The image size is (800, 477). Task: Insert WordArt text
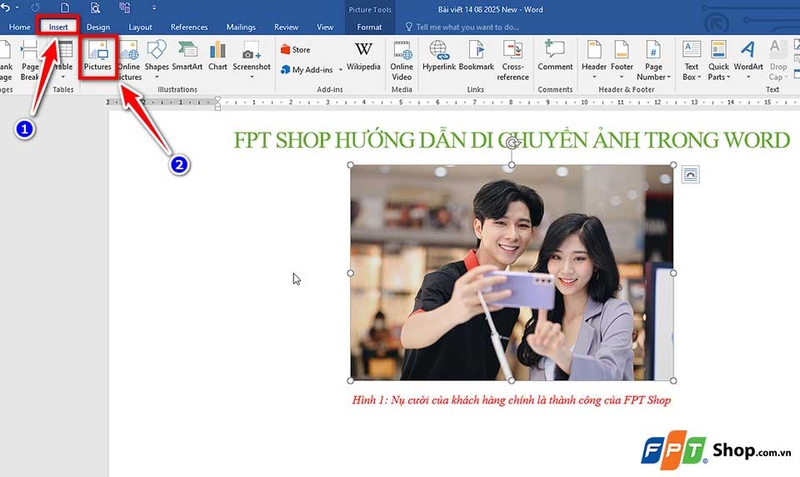(x=748, y=60)
